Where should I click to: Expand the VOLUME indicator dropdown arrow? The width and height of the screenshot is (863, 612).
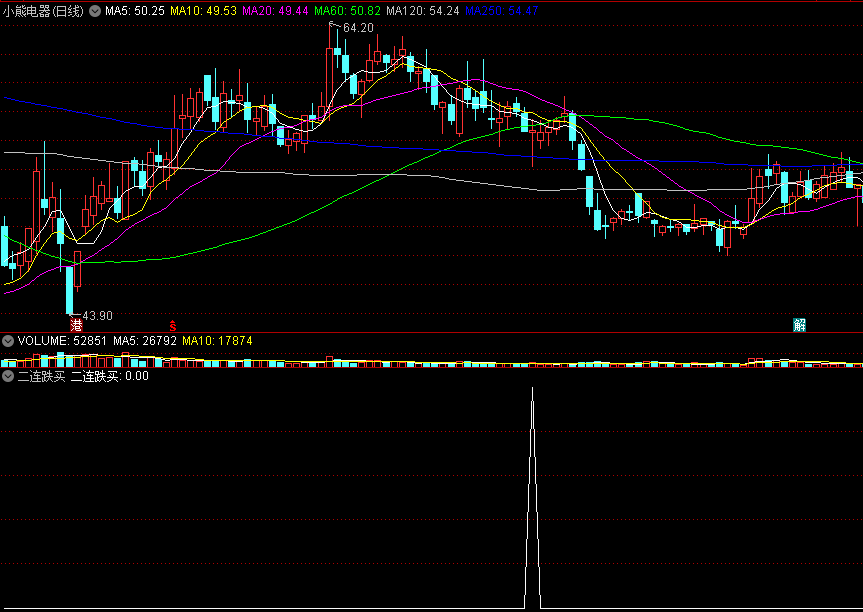[x=8, y=341]
